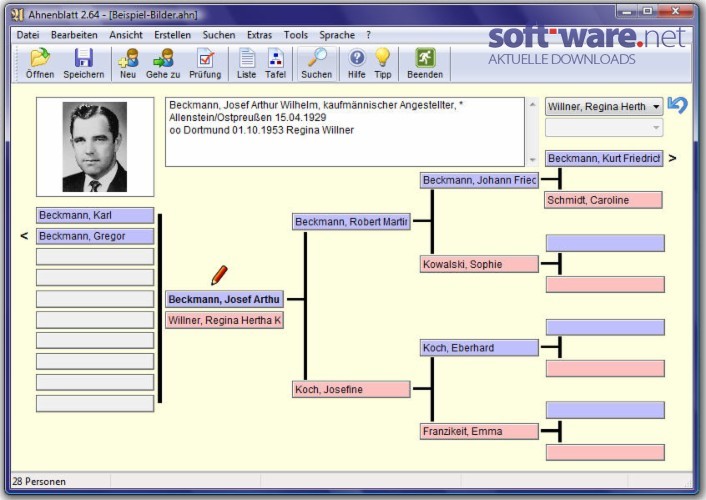Open the Extras menu
Screen dimensions: 706x500
point(259,35)
